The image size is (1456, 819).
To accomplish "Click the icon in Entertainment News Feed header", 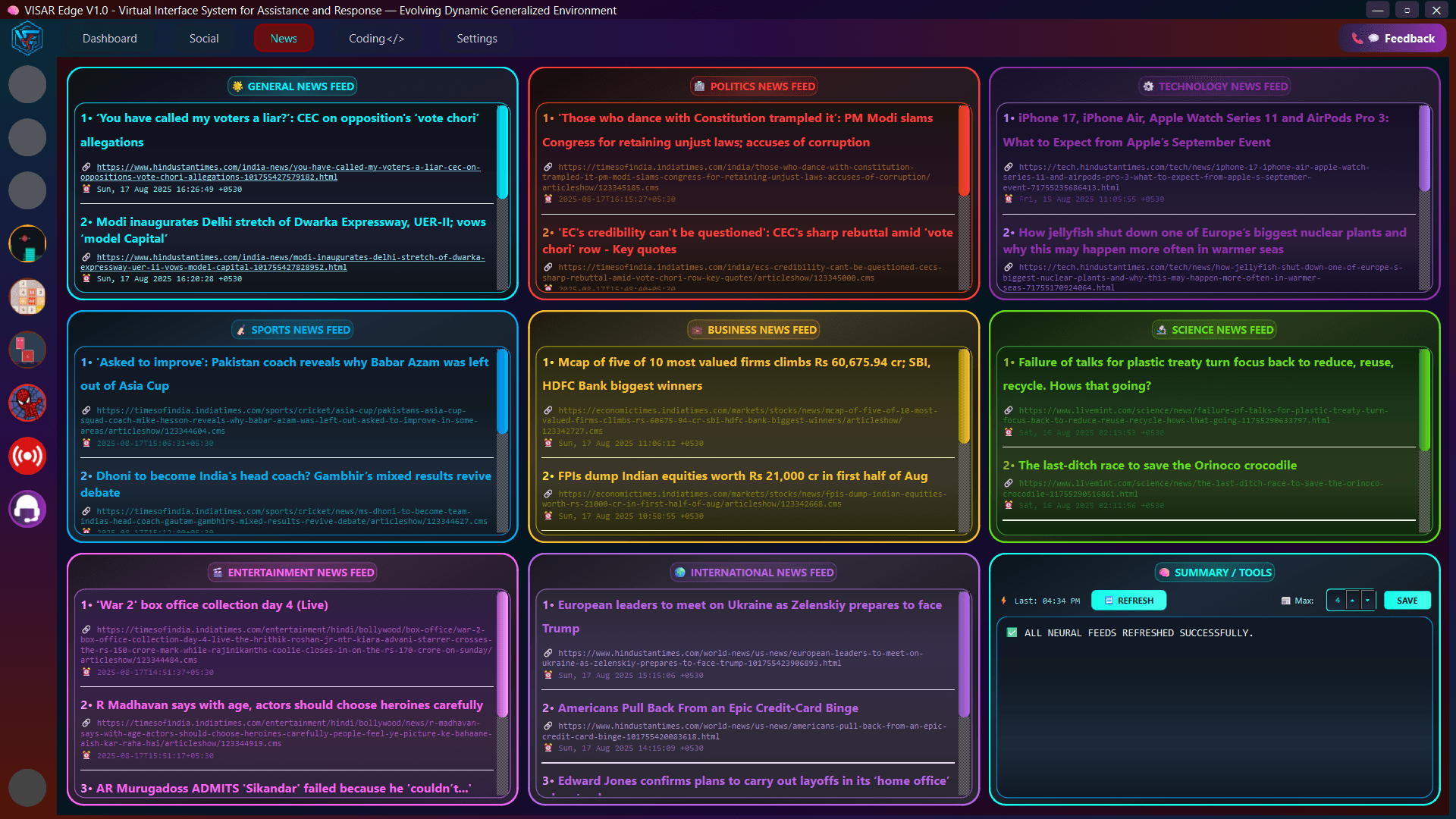I will 218,573.
